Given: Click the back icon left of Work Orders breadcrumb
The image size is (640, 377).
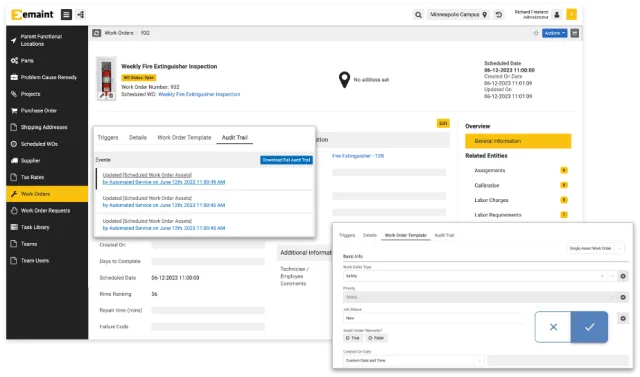Looking at the screenshot, I should pyautogui.click(x=97, y=33).
